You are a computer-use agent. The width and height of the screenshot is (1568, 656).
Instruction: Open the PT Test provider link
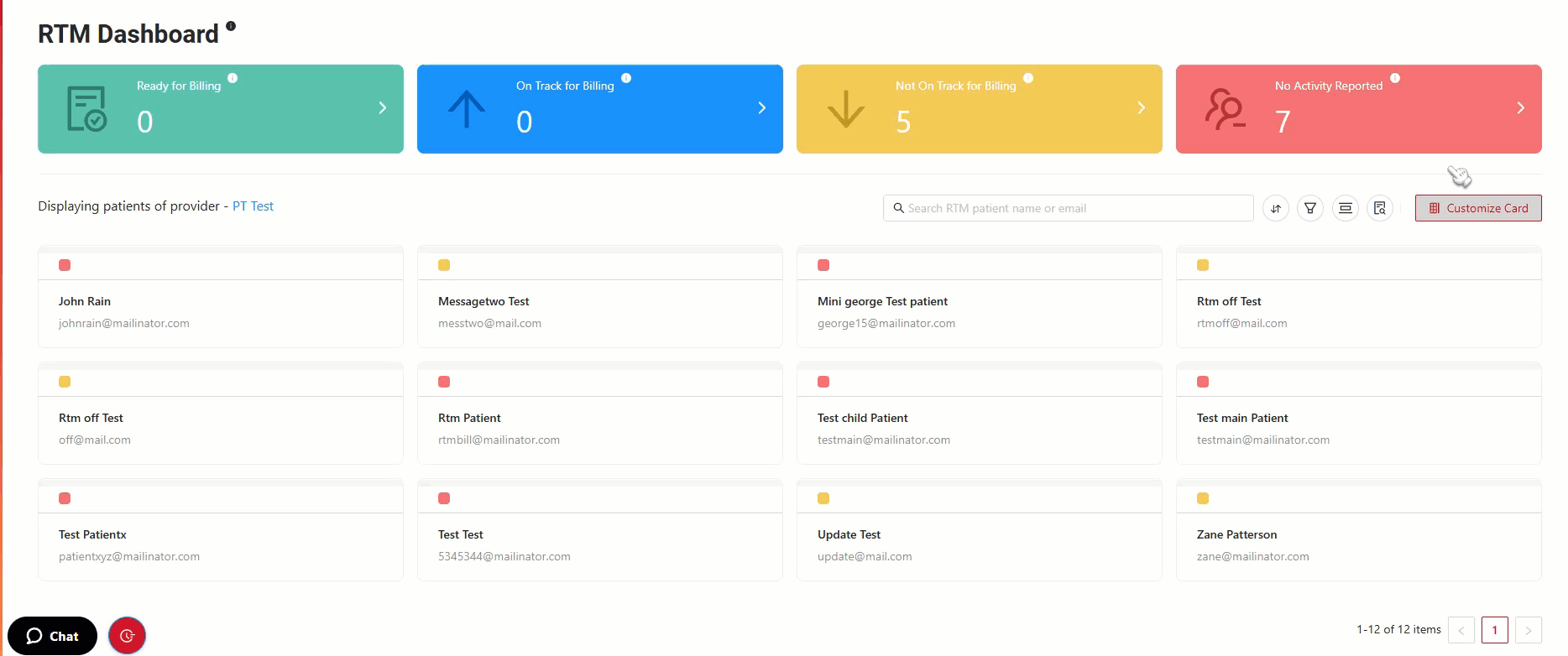253,206
